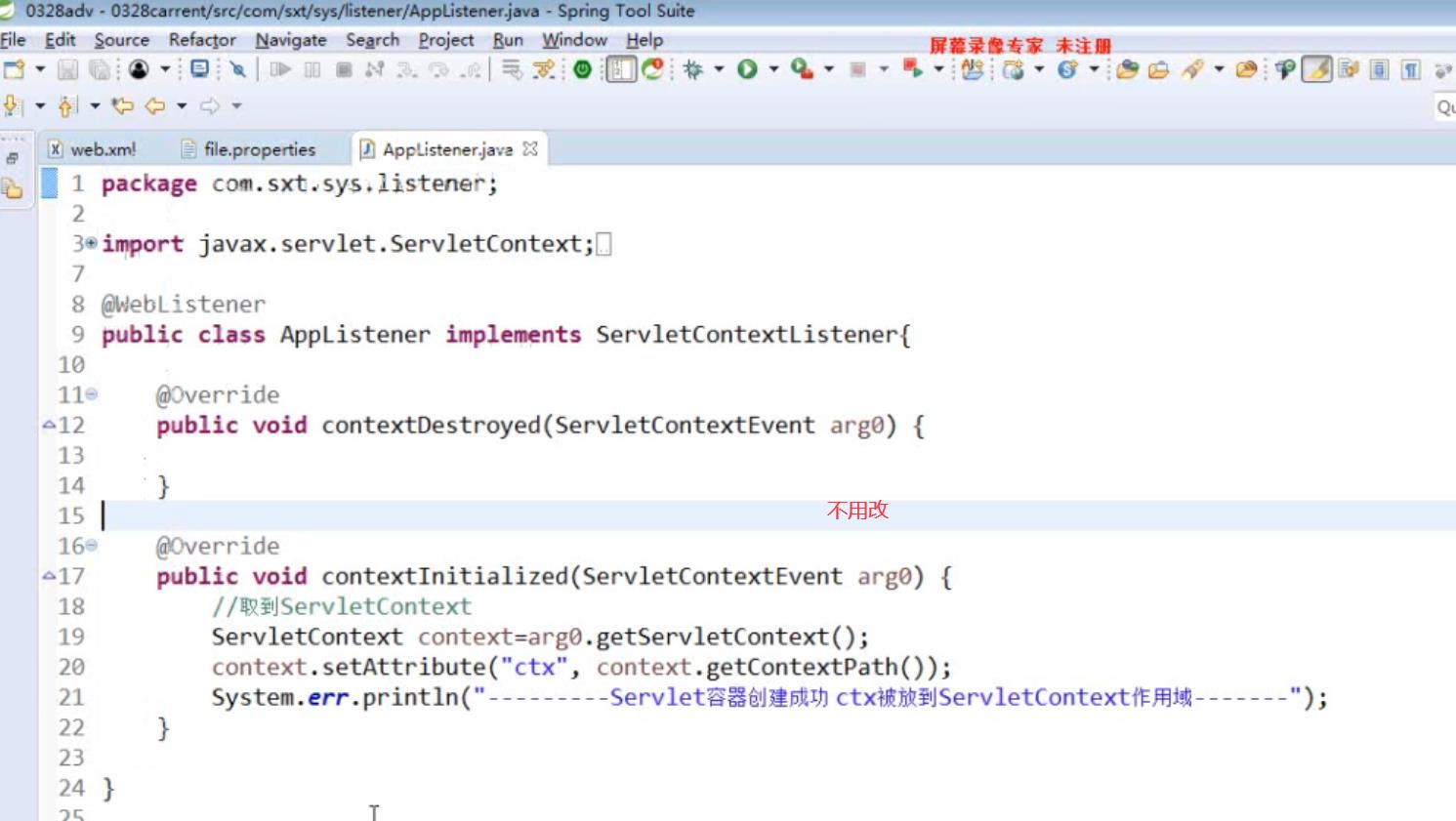
Task: Open the Window menu
Action: click(x=575, y=40)
